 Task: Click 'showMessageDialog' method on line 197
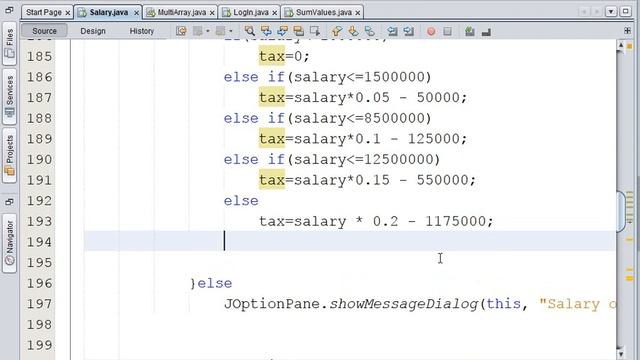tap(404, 304)
